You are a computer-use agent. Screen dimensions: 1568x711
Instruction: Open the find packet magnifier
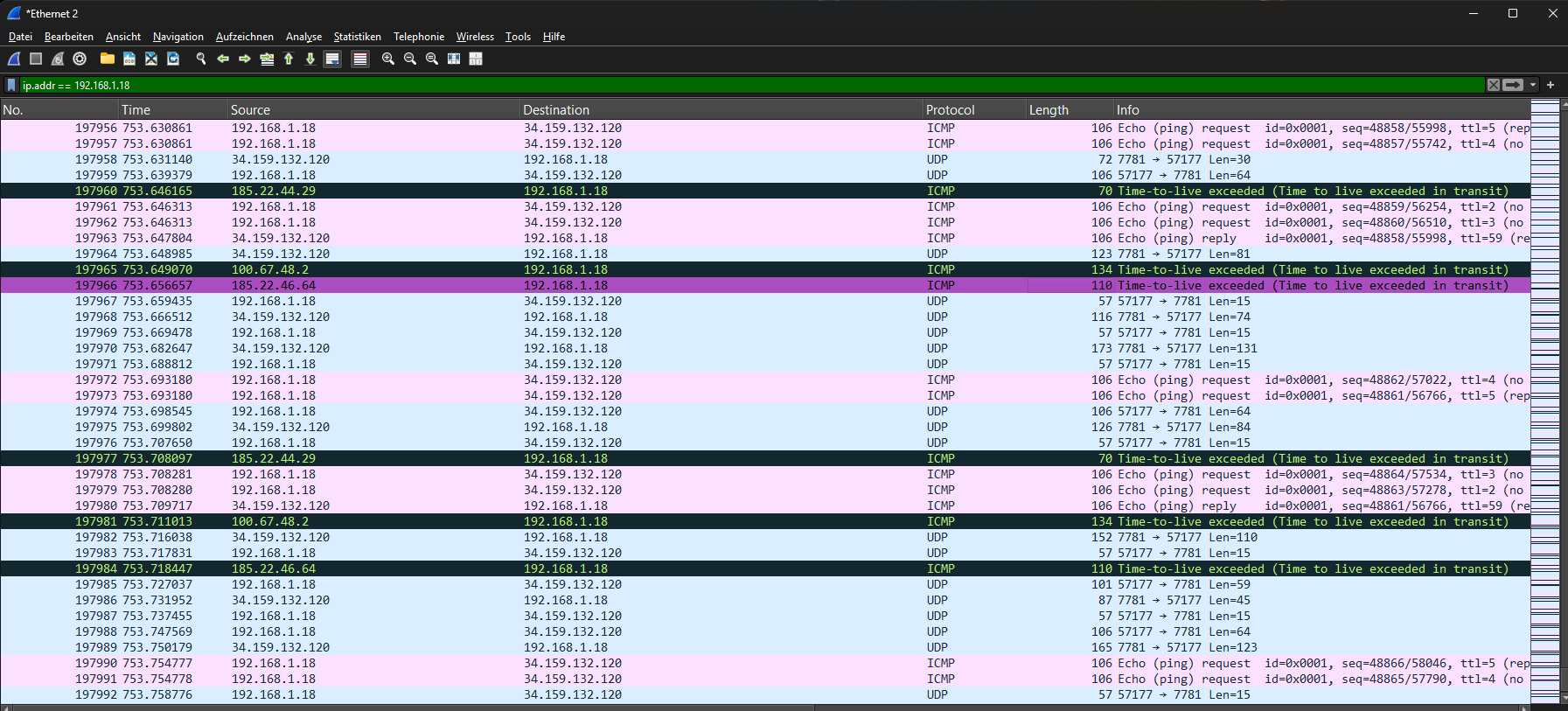point(201,59)
